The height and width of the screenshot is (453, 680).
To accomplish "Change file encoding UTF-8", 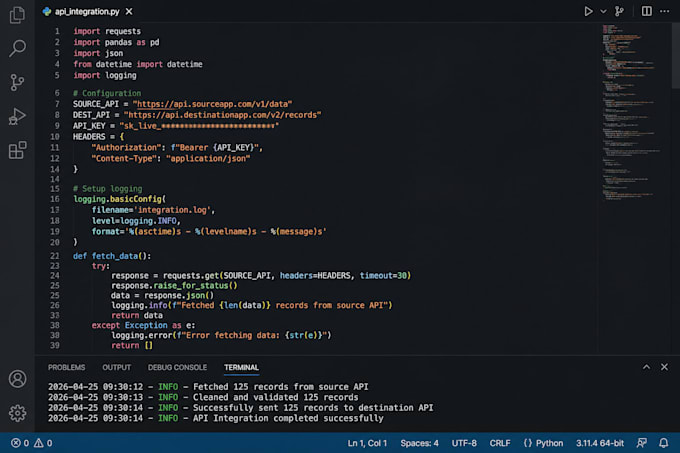I will pyautogui.click(x=464, y=443).
